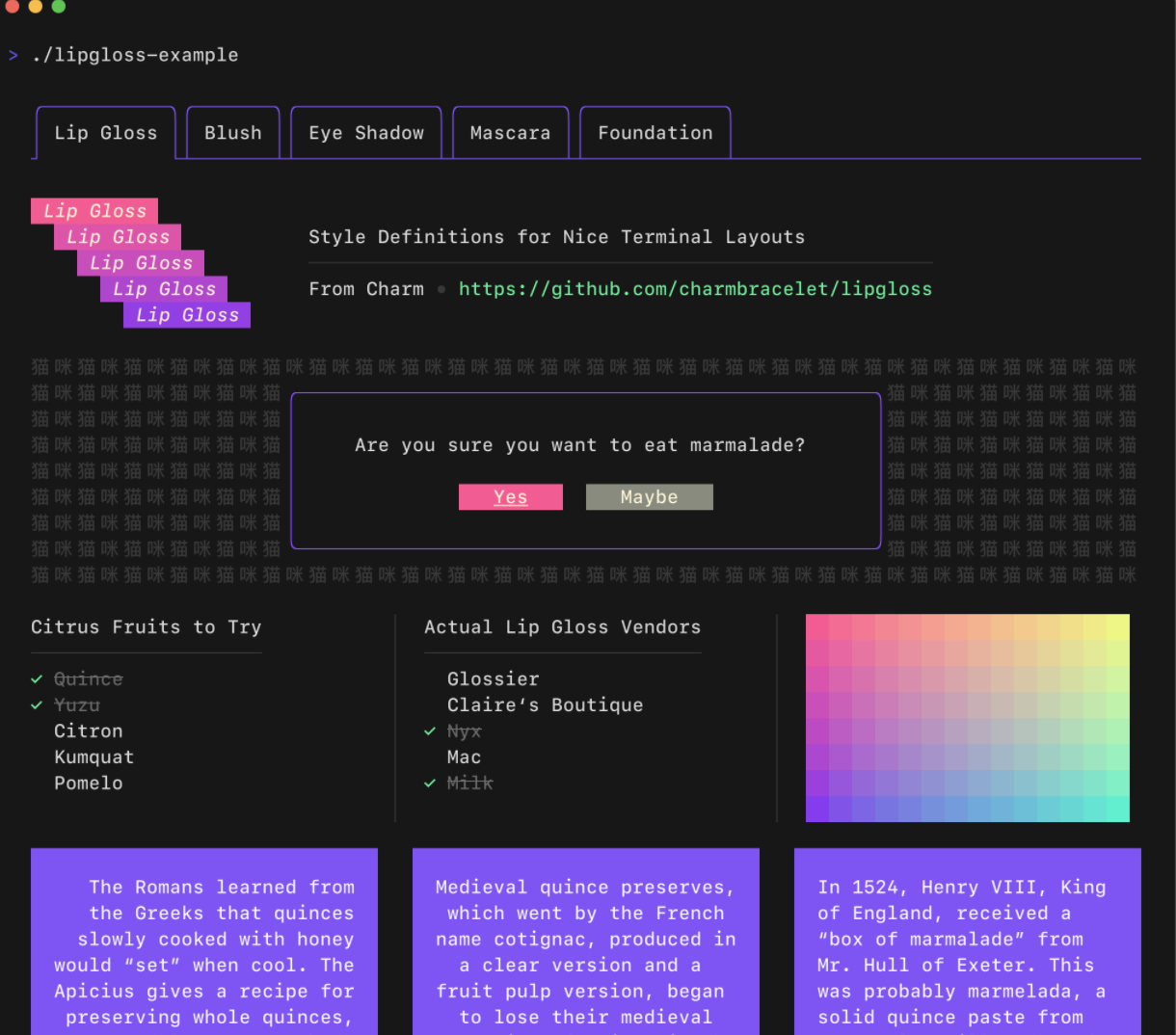
Task: Click the green checkmark beside Quince
Action: tap(37, 679)
